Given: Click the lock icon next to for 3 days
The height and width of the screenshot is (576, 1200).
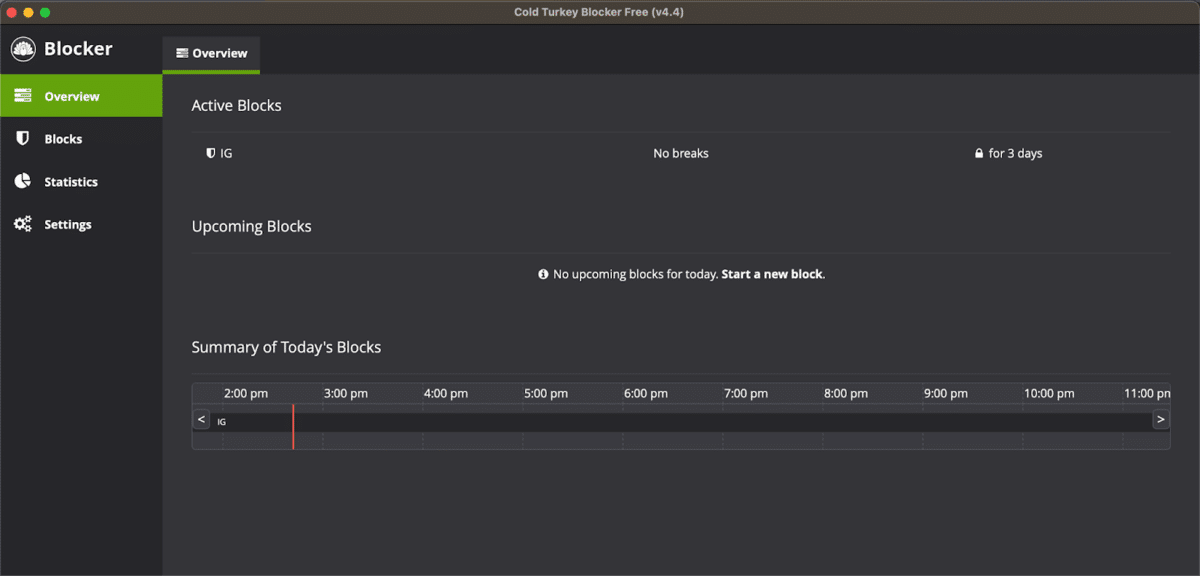Looking at the screenshot, I should pyautogui.click(x=979, y=154).
